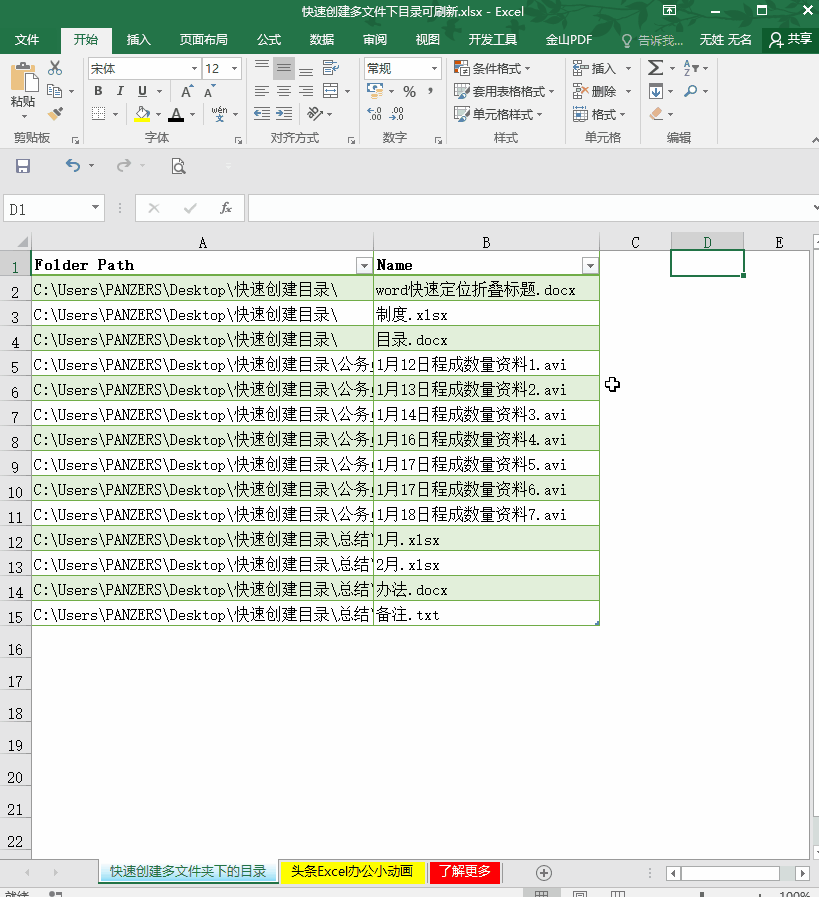This screenshot has width=819, height=897.
Task: Click the Copy icon in clipboard group
Action: tap(54, 91)
